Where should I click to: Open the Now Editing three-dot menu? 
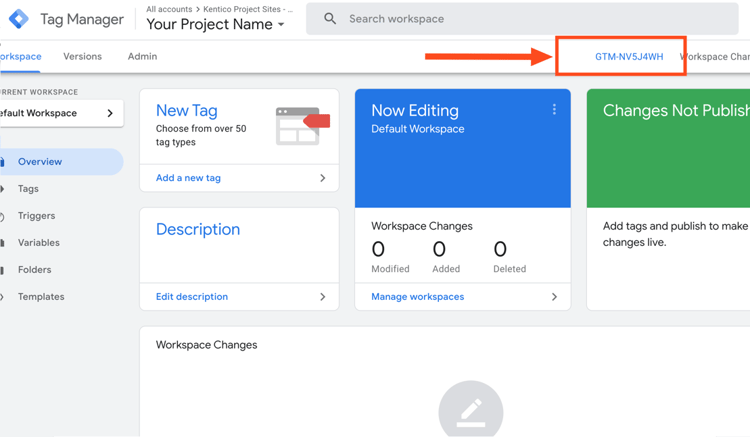[x=554, y=109]
